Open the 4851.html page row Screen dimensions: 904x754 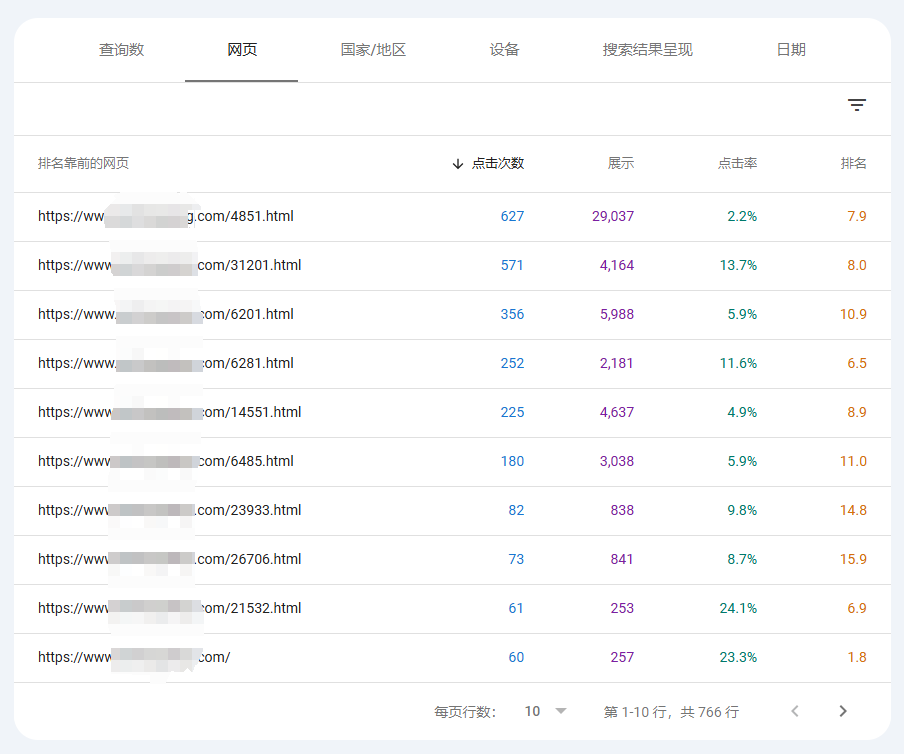(x=452, y=217)
